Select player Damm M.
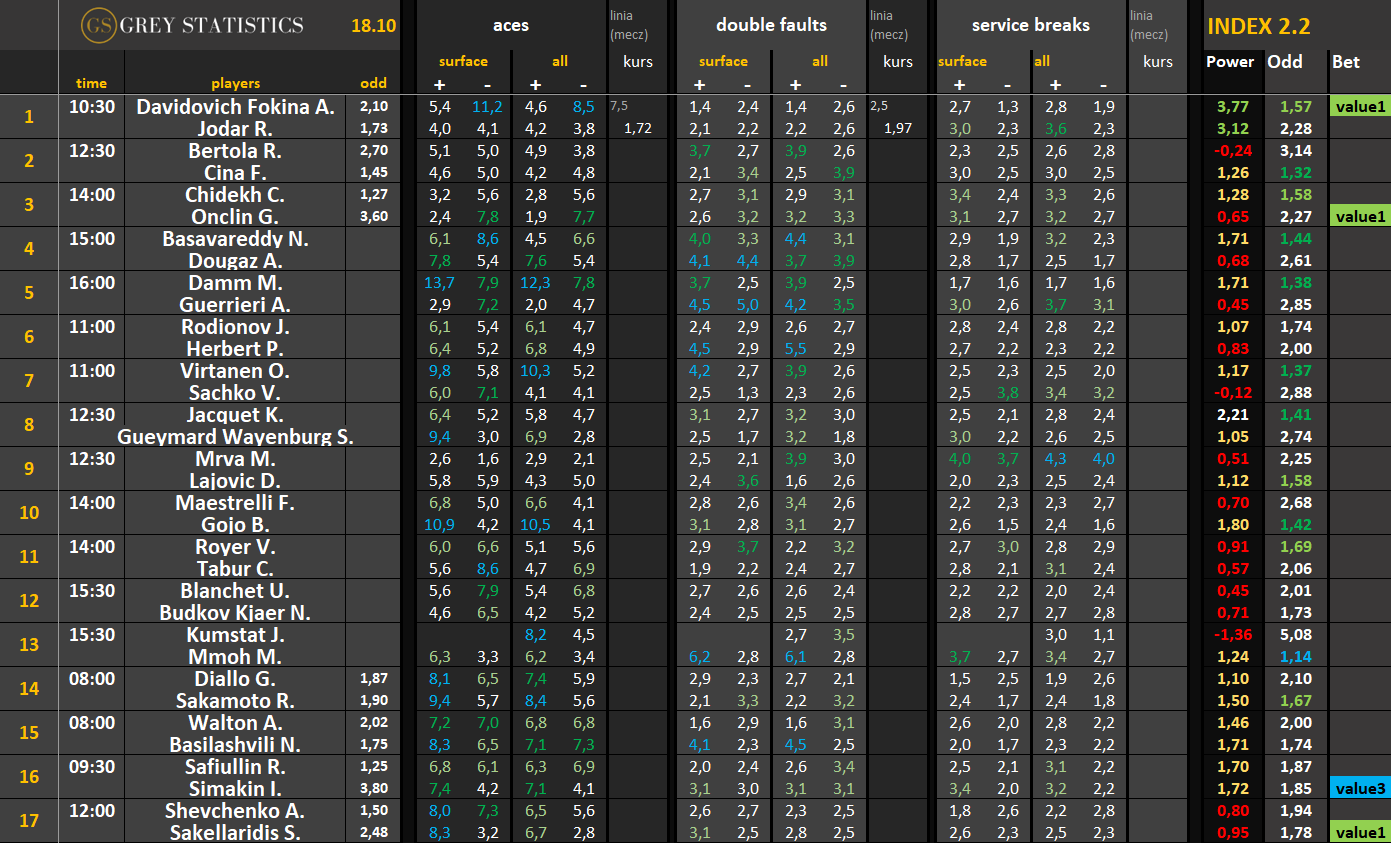Image resolution: width=1391 pixels, height=843 pixels. click(x=236, y=282)
